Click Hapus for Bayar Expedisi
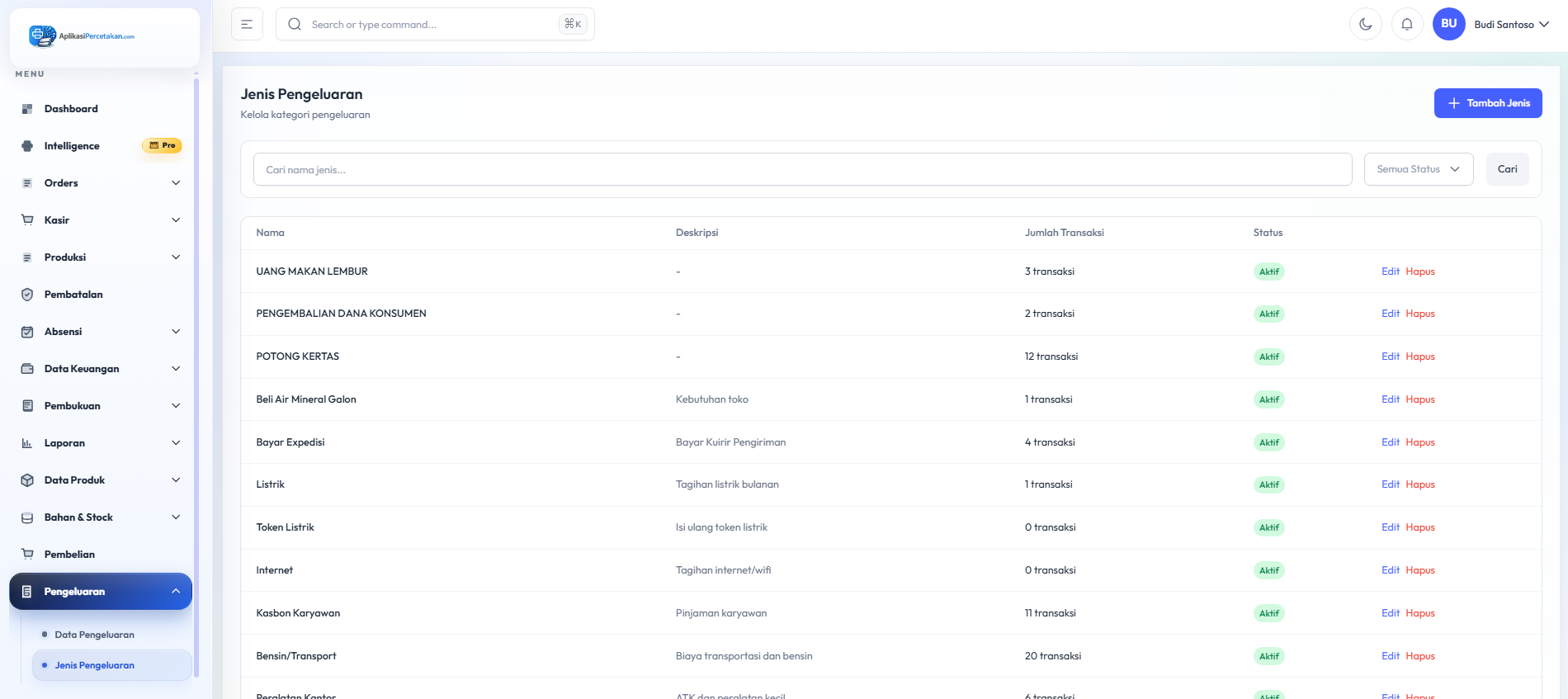The height and width of the screenshot is (699, 1568). point(1420,442)
